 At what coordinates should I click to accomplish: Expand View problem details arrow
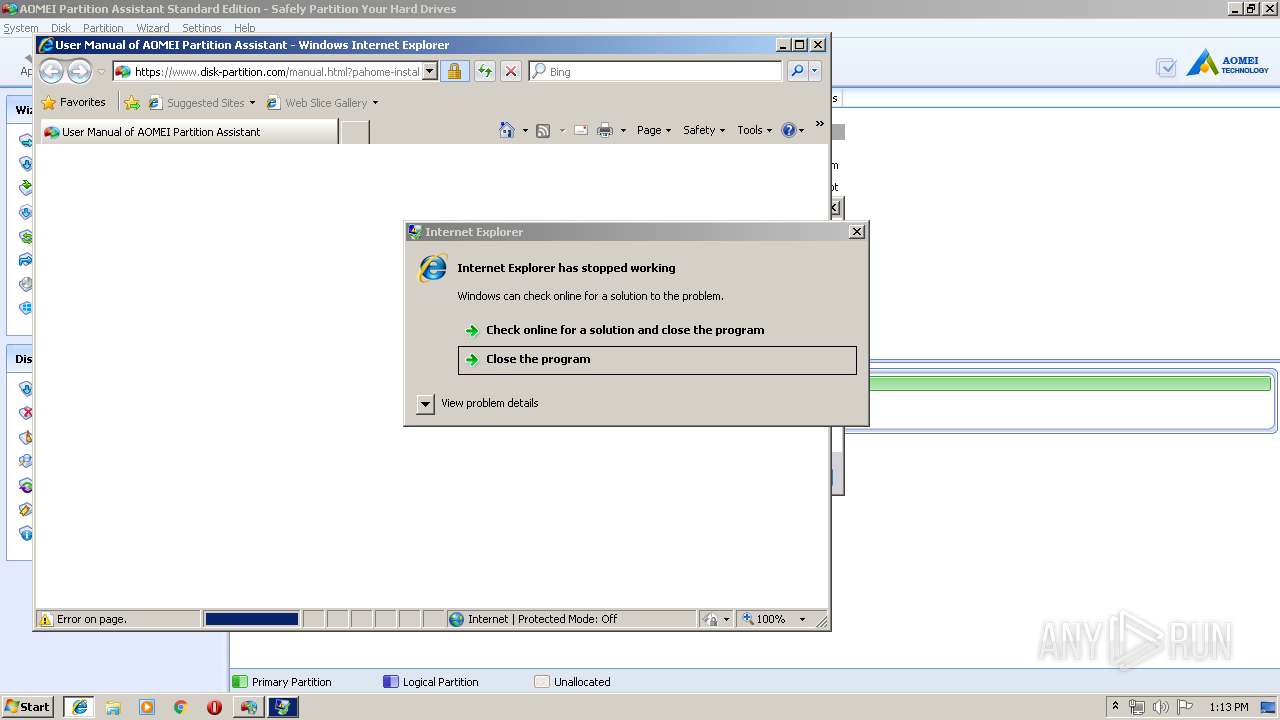point(425,403)
